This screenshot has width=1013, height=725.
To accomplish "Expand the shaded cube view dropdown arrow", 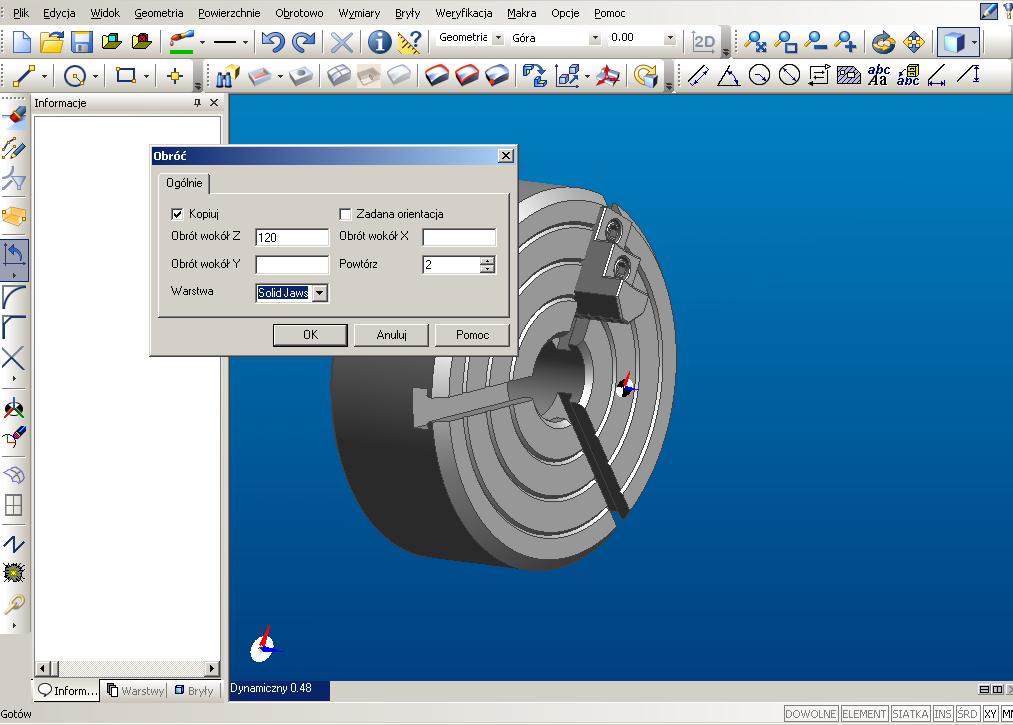I will tap(974, 43).
